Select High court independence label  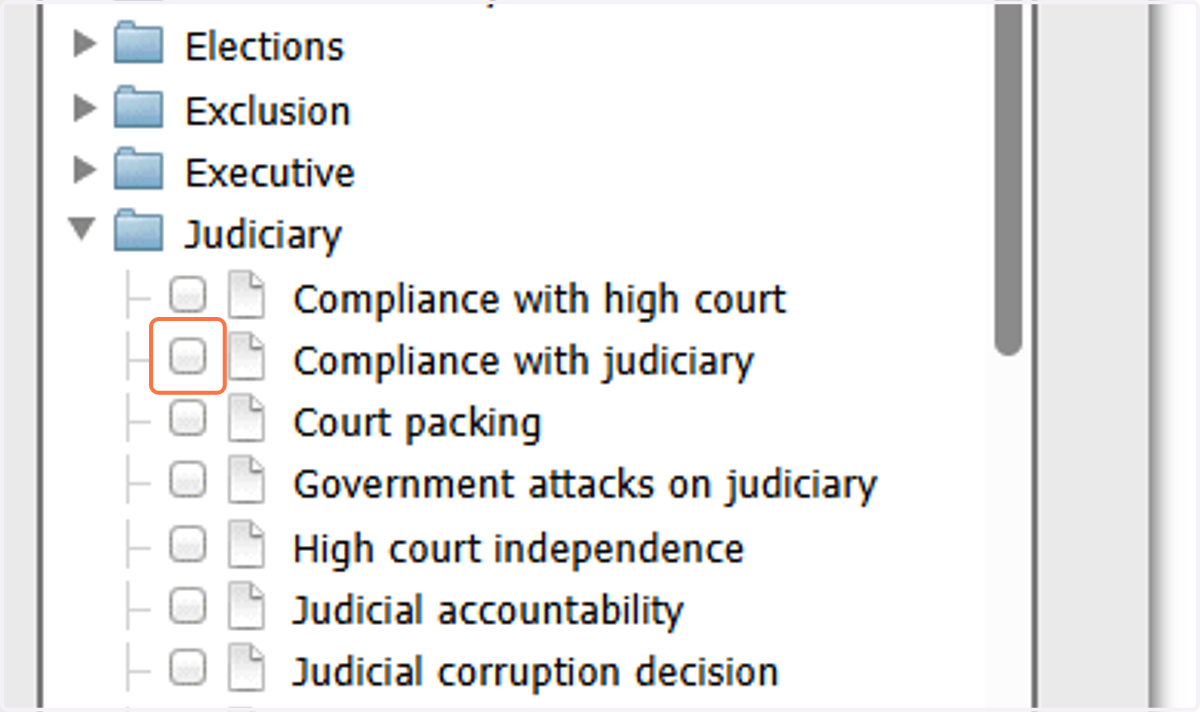(x=518, y=548)
